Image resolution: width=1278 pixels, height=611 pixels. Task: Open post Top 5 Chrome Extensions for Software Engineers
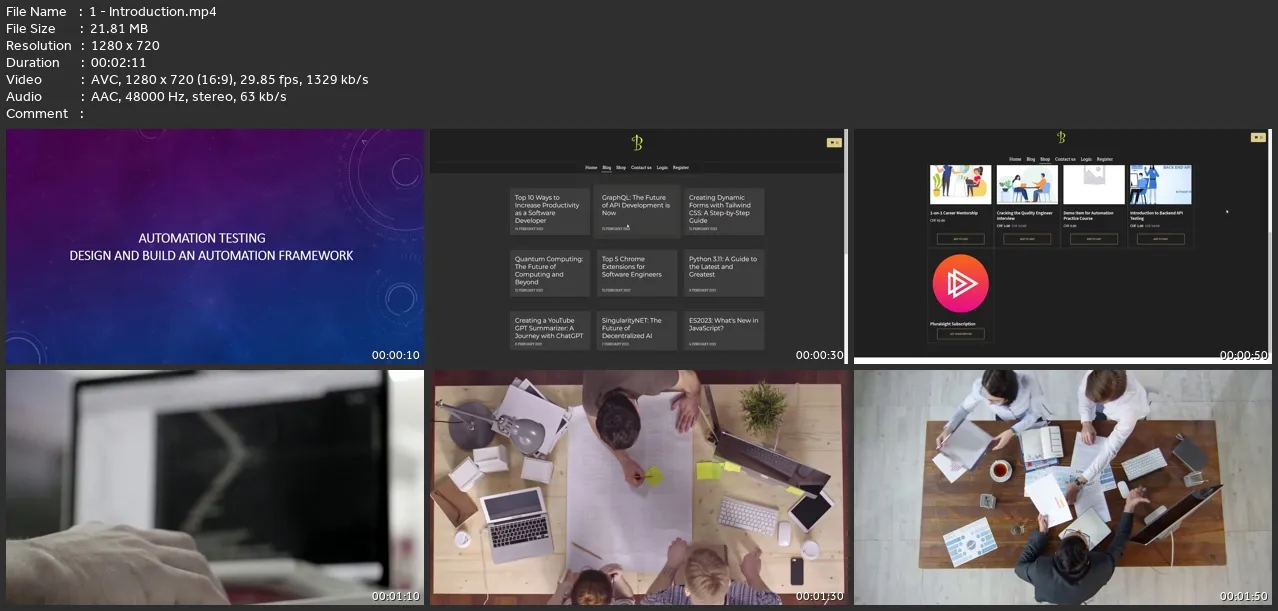click(637, 273)
